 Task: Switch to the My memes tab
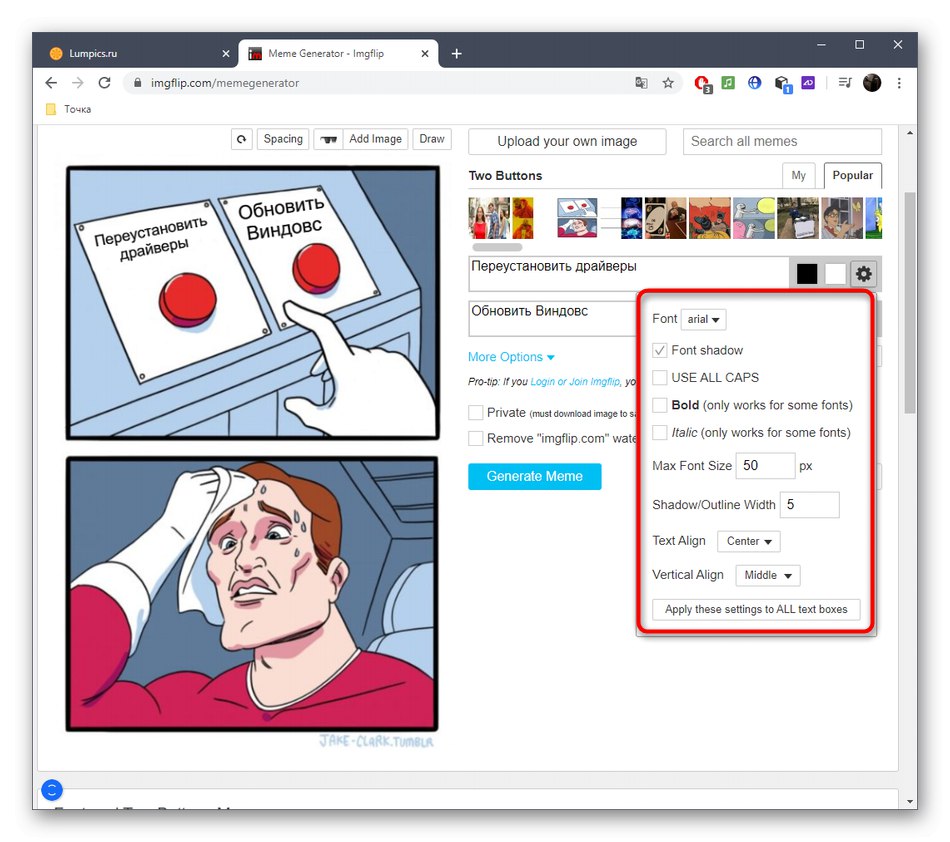click(799, 176)
